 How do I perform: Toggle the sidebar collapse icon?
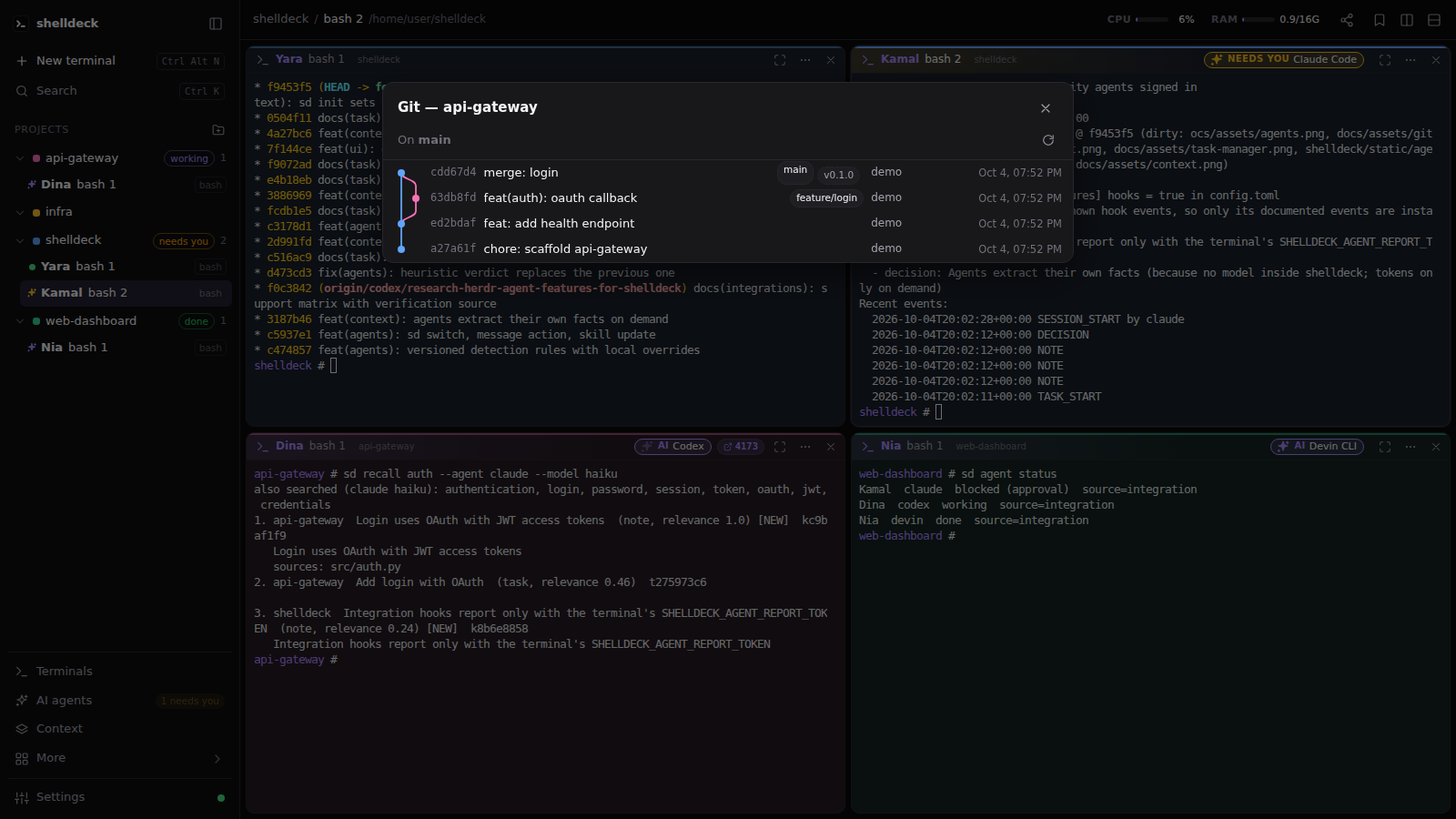(216, 24)
